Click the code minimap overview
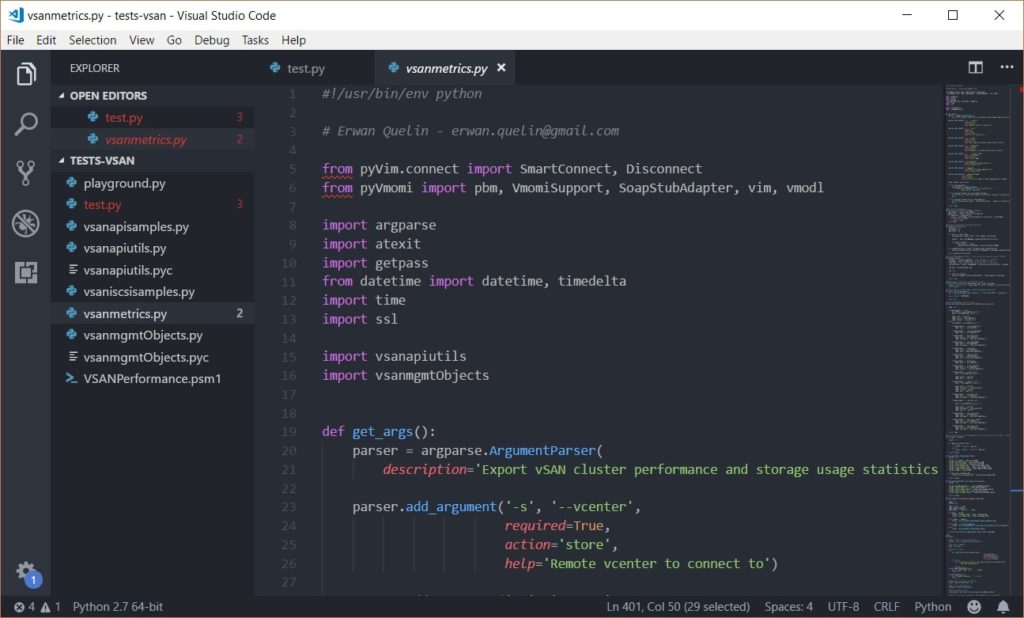The image size is (1024, 618). (x=976, y=339)
